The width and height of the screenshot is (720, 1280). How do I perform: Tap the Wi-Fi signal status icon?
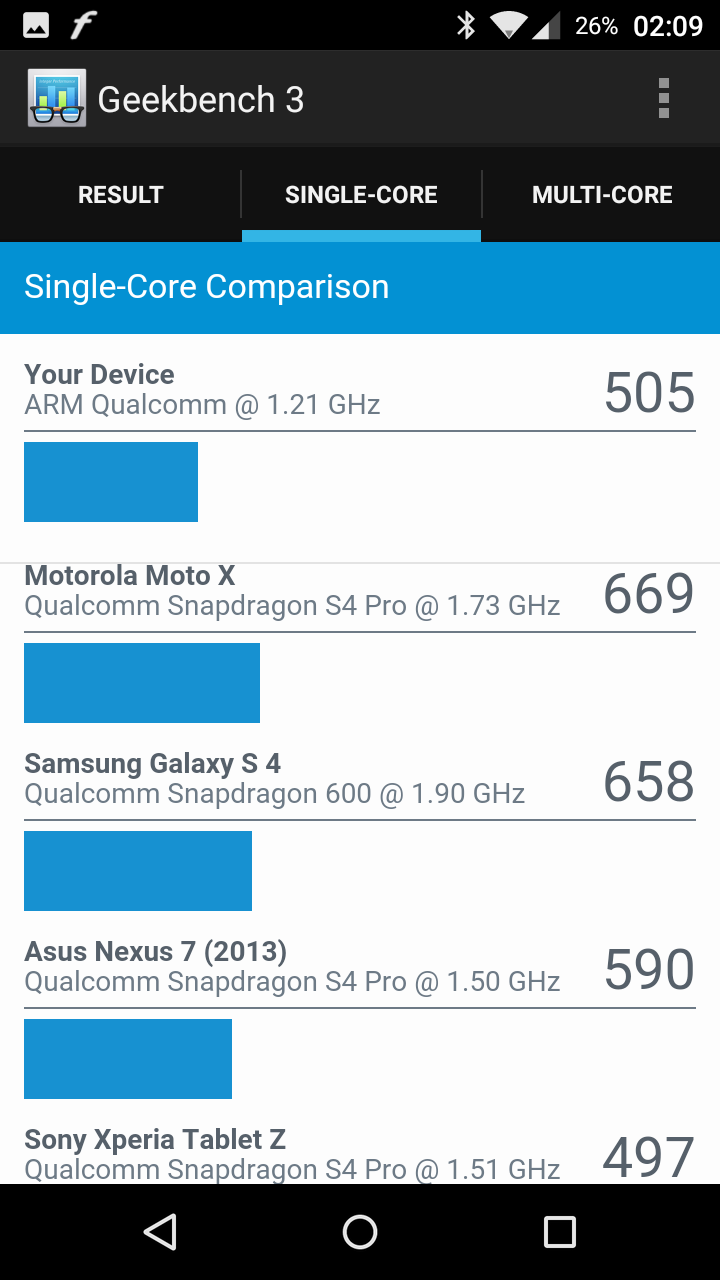[x=508, y=26]
